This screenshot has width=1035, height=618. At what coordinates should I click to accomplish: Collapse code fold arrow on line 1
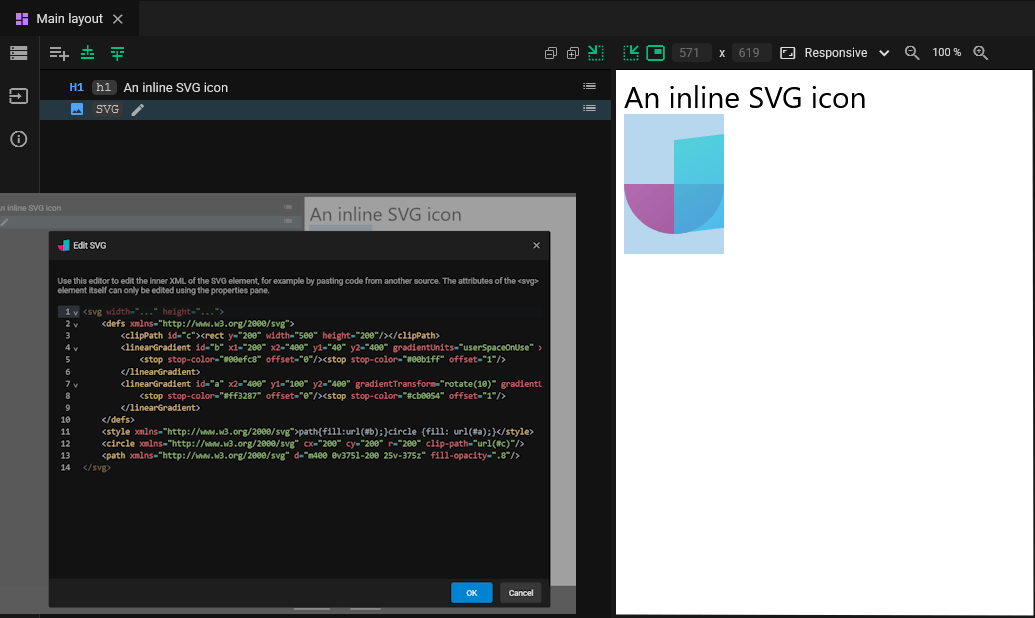[76, 313]
